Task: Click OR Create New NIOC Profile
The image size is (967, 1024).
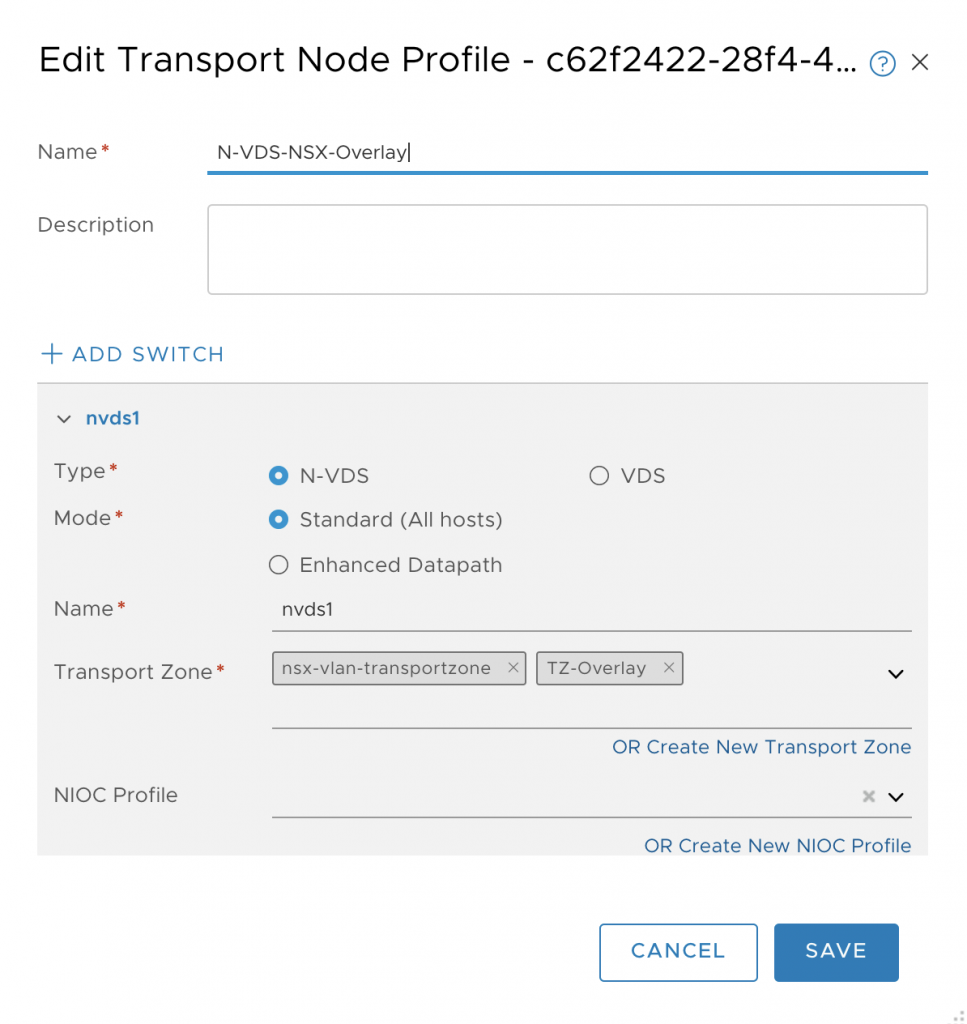Action: (778, 846)
